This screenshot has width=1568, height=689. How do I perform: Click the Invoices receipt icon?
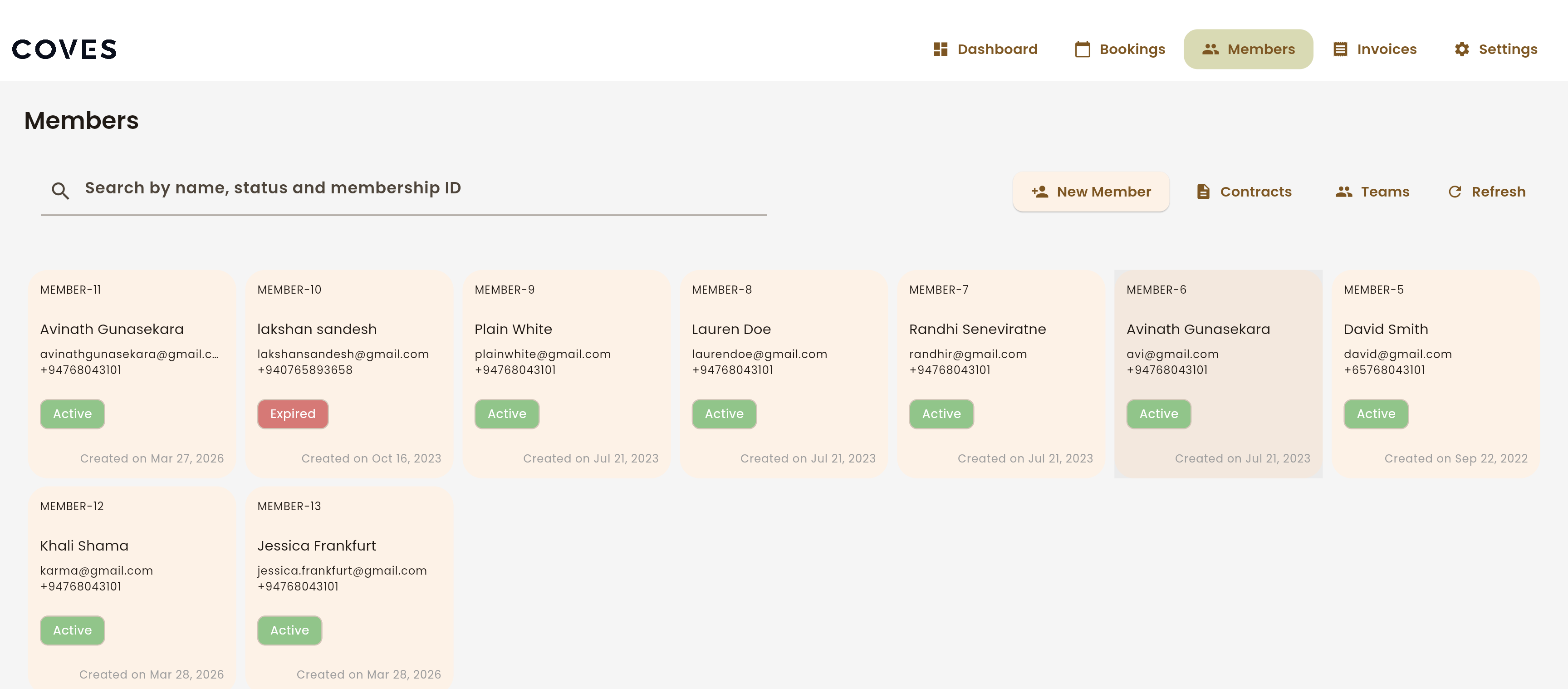(1340, 49)
